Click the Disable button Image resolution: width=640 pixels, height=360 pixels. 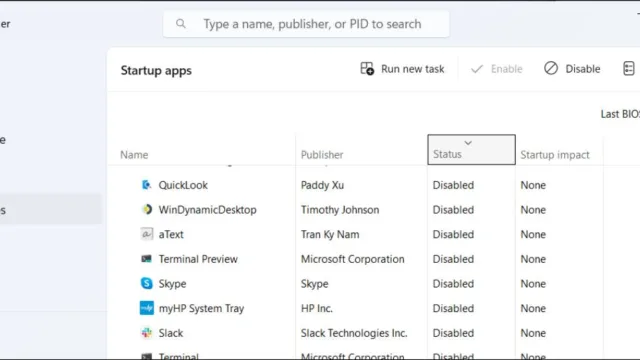572,69
